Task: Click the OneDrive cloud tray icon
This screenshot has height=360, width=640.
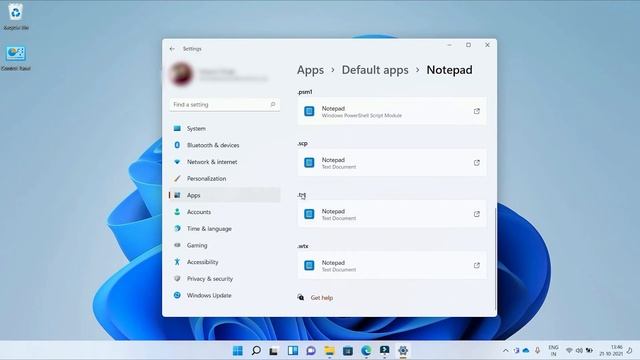Action: click(526, 351)
